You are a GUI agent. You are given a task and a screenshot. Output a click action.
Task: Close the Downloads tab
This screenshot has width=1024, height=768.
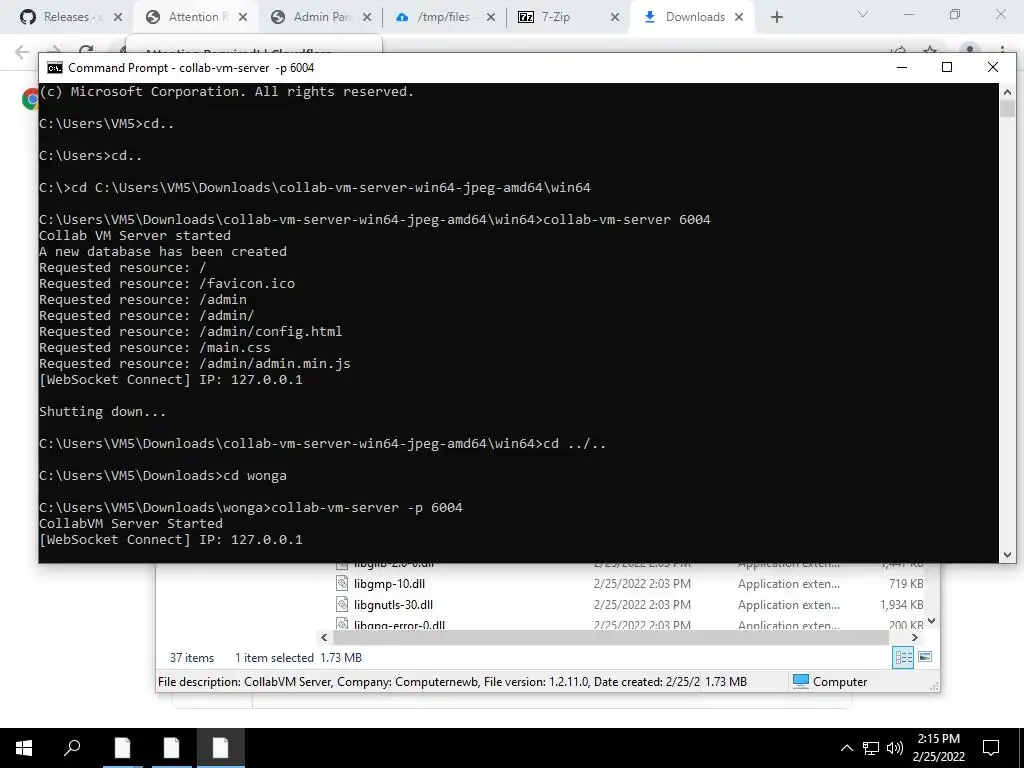point(739,17)
